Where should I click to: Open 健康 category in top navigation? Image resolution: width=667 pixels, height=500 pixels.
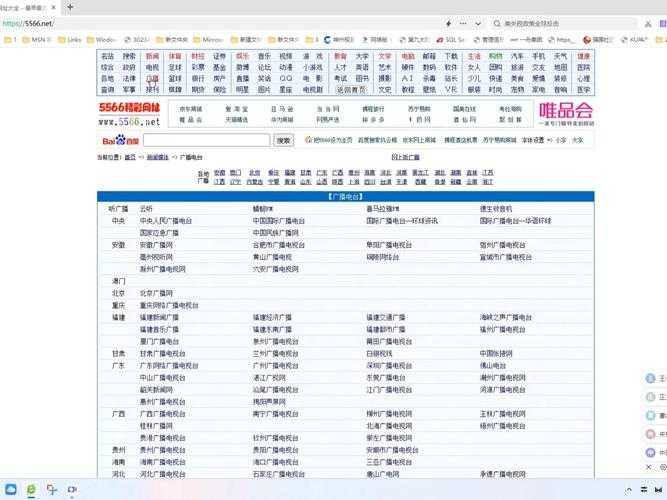tap(584, 56)
